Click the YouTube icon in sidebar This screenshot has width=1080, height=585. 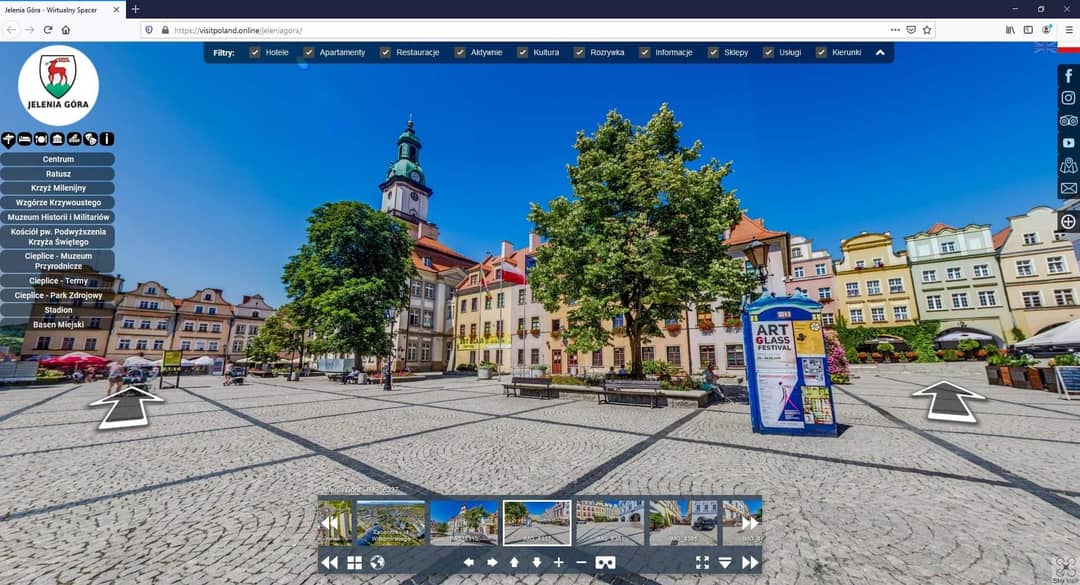pos(1068,143)
